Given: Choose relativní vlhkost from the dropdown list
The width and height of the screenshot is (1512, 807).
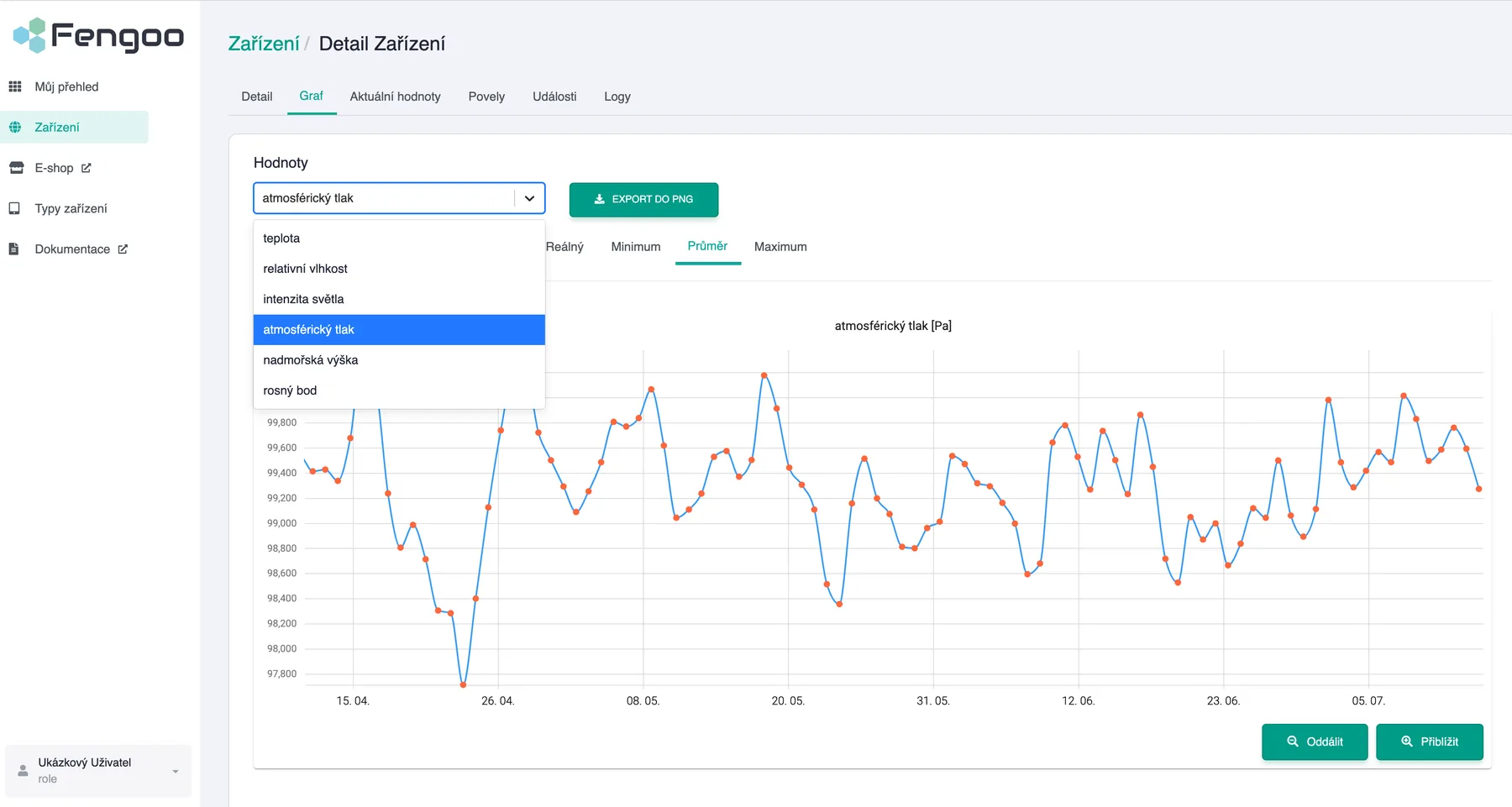Looking at the screenshot, I should (399, 269).
